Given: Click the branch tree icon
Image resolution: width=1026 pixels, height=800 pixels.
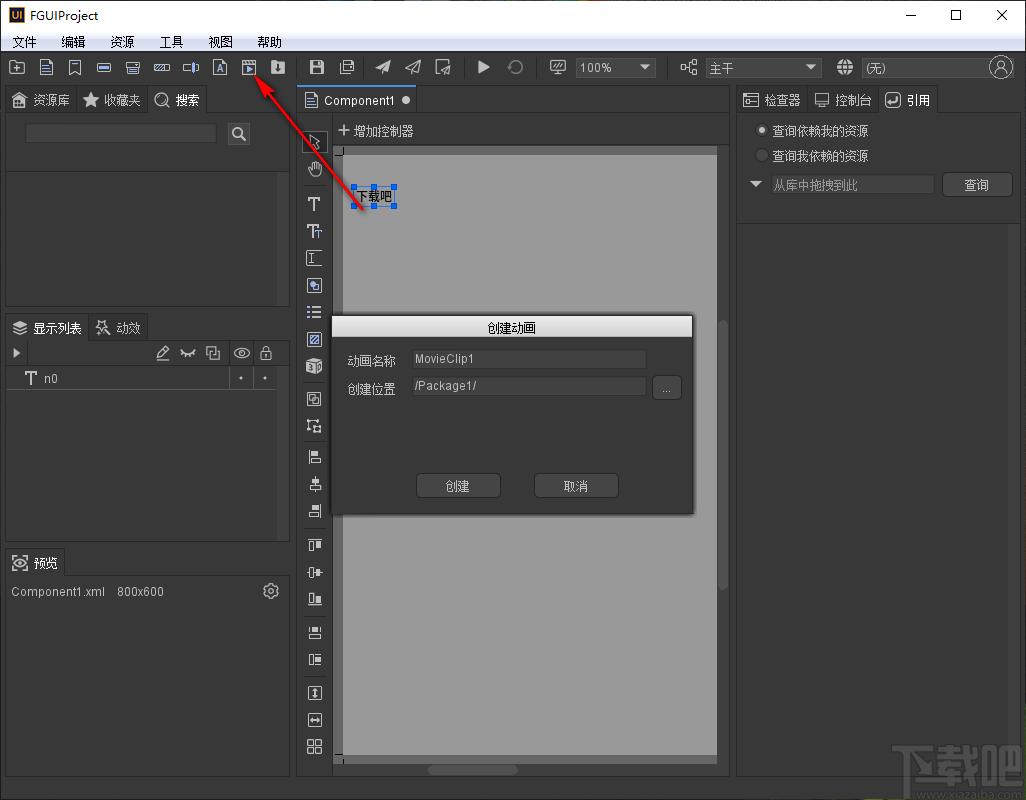Looking at the screenshot, I should point(688,67).
